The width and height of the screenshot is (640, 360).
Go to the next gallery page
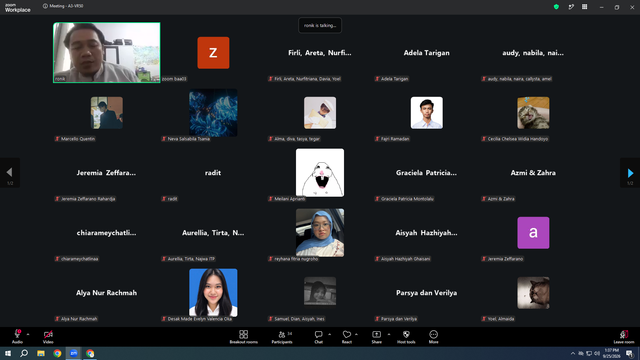coord(630,173)
